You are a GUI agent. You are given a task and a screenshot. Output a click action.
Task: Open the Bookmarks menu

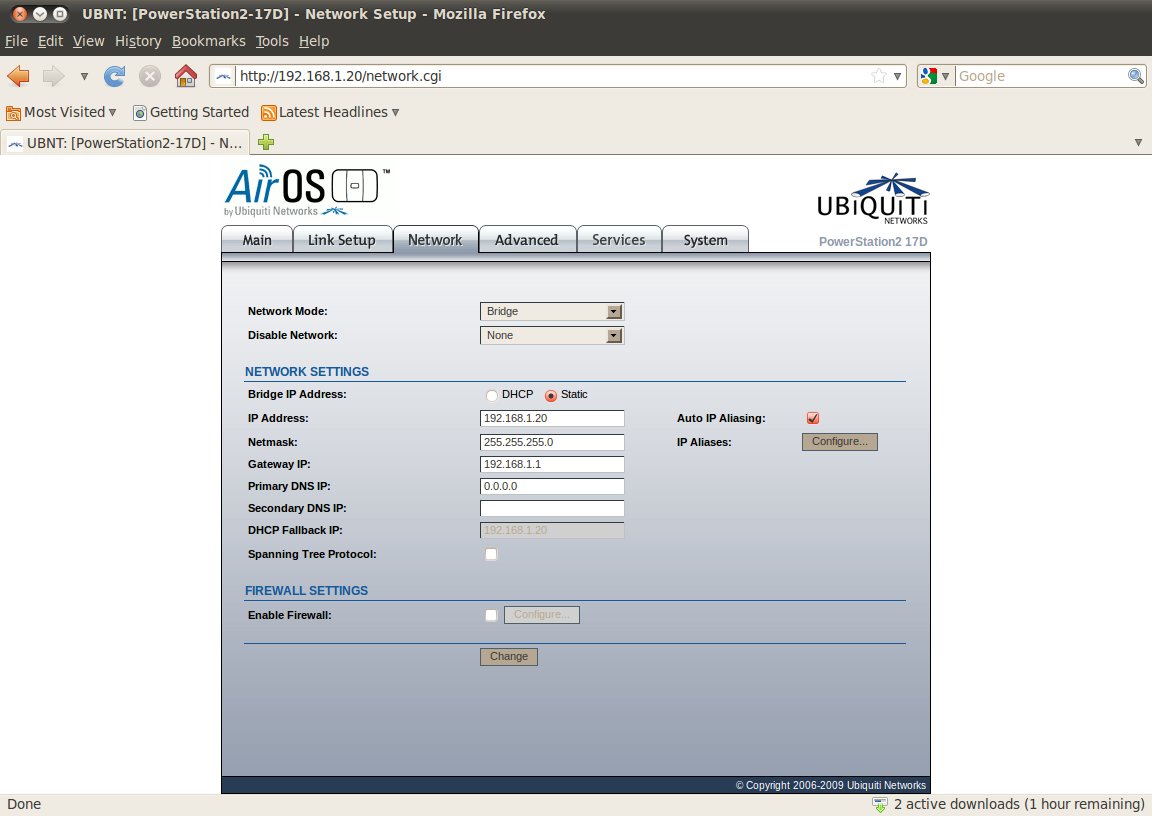[209, 41]
